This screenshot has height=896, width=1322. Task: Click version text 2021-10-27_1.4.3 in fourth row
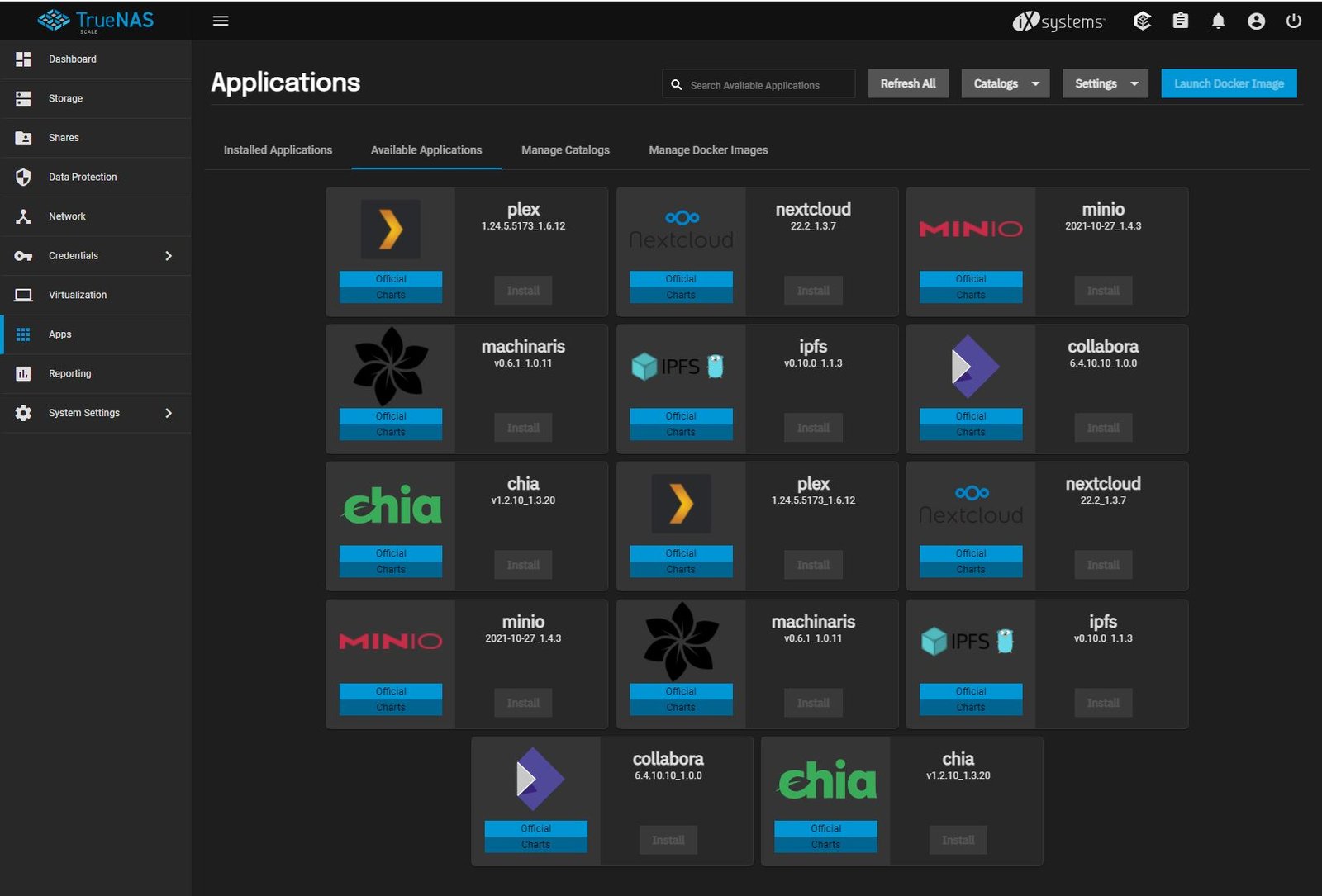[523, 638]
